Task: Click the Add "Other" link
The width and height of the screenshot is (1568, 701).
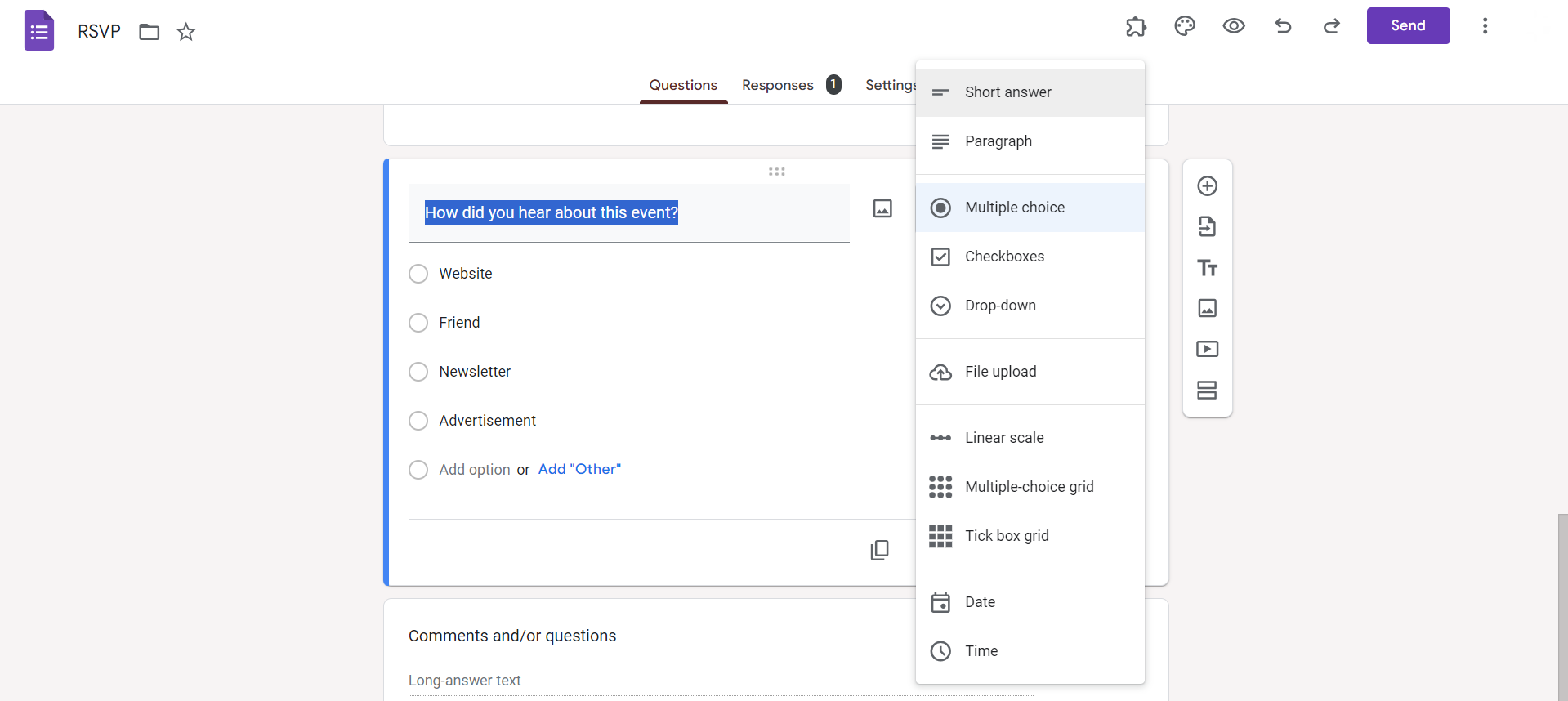Action: point(579,469)
